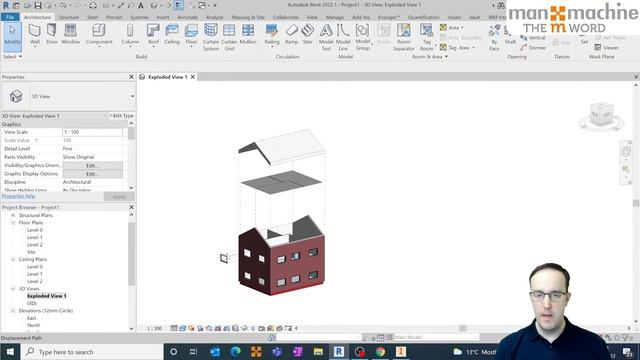Image resolution: width=640 pixels, height=360 pixels.
Task: Click the 1 : 100 scale in view control bar
Action: [x=155, y=328]
